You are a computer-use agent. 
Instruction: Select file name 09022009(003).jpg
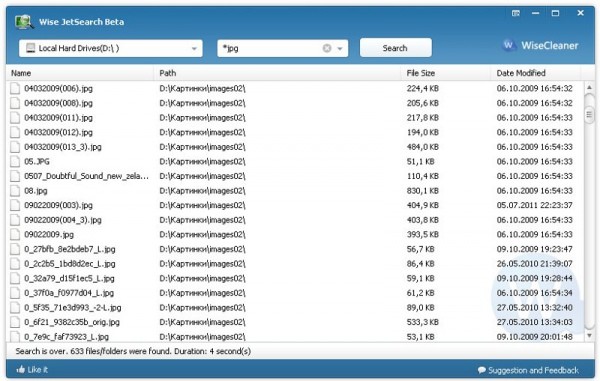coord(59,205)
